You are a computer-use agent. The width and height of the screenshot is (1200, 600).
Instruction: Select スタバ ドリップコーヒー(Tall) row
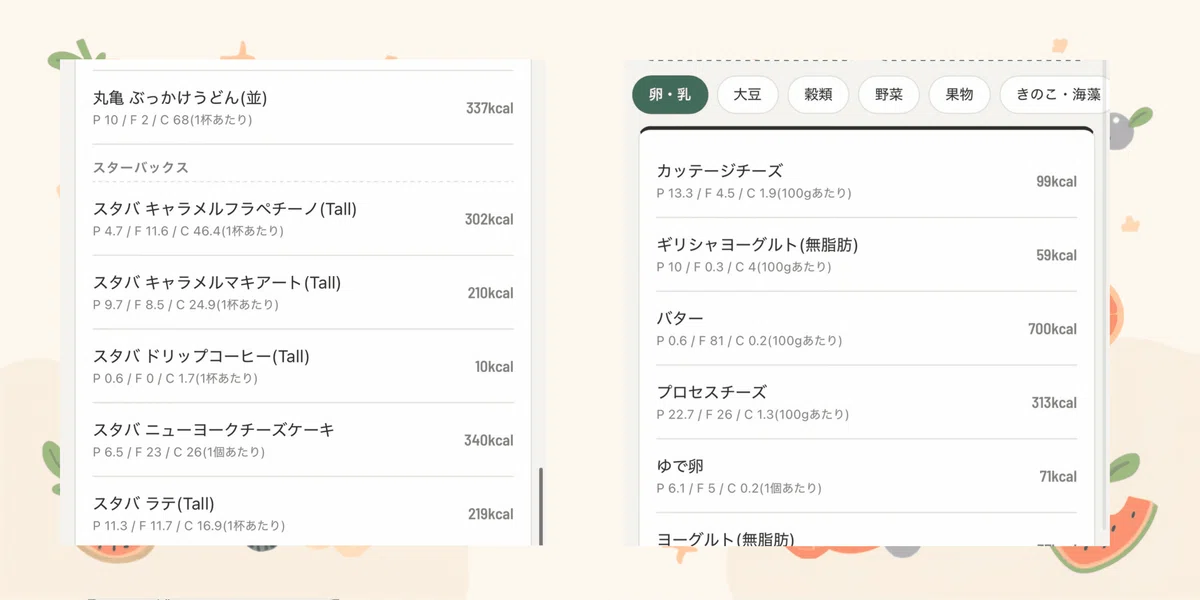point(303,367)
